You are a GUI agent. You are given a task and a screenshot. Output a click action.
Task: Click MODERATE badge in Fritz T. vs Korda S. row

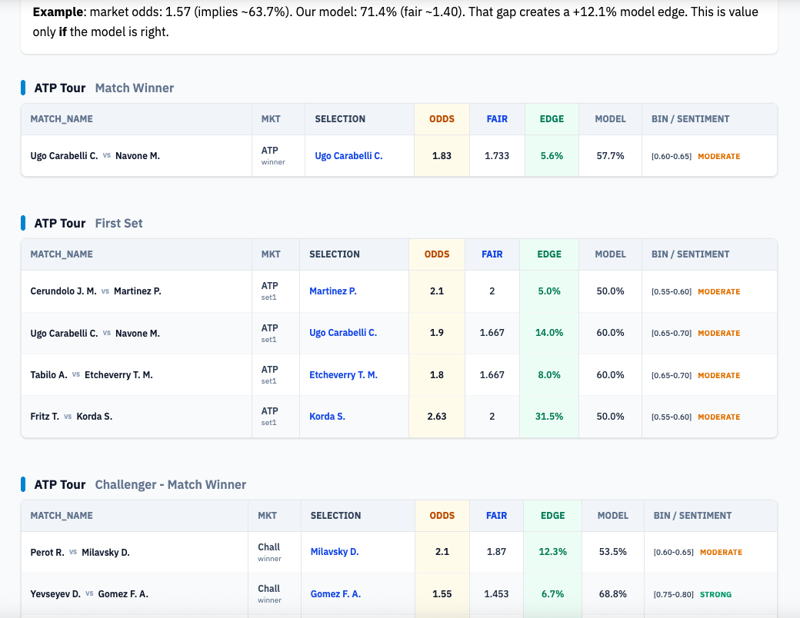click(718, 416)
